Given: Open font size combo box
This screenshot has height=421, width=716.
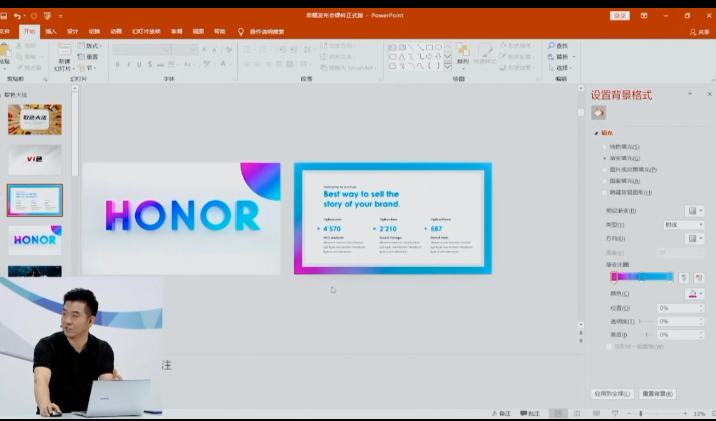Looking at the screenshot, I should (185, 49).
